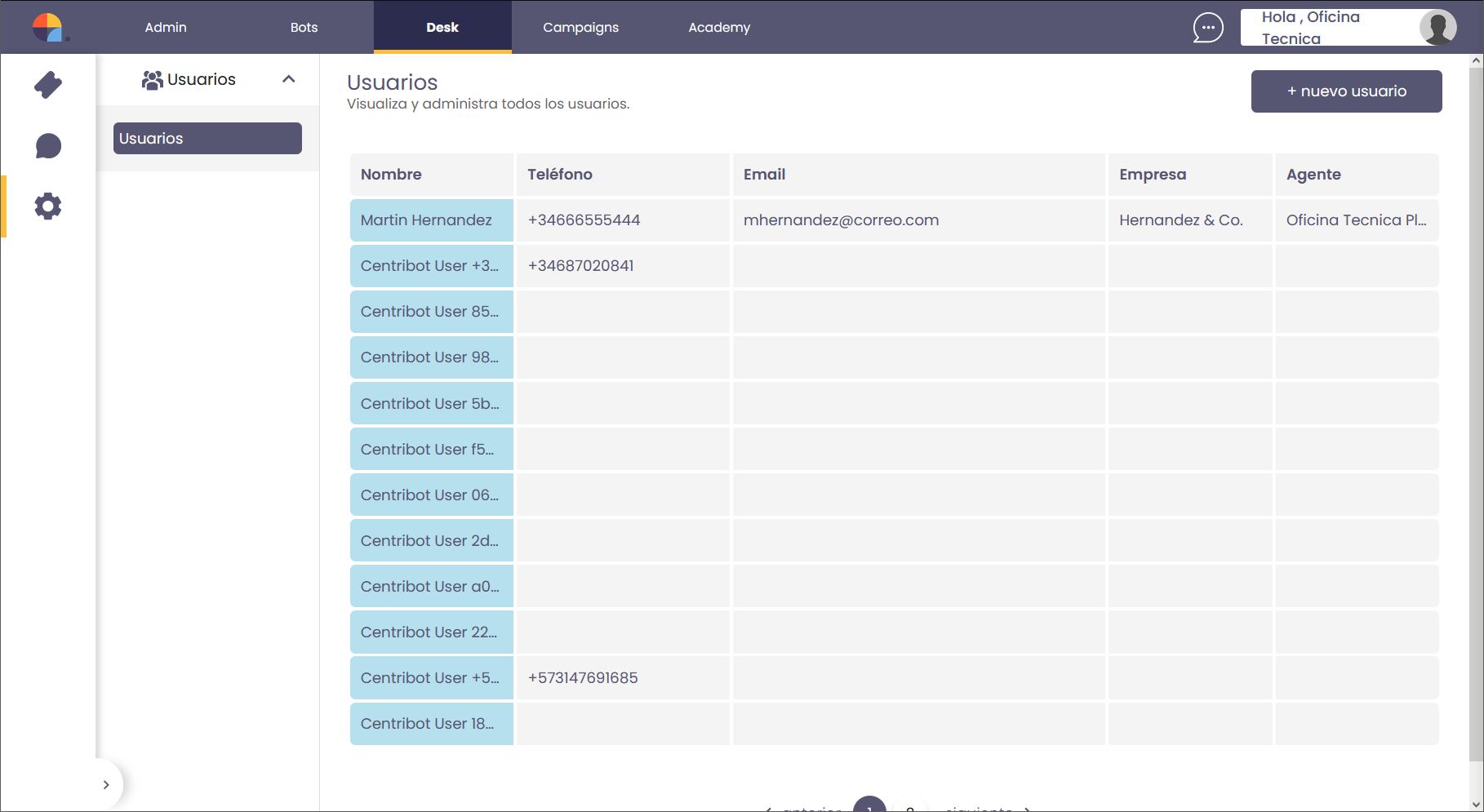
Task: Open the Campaigns tab
Action: tap(580, 27)
